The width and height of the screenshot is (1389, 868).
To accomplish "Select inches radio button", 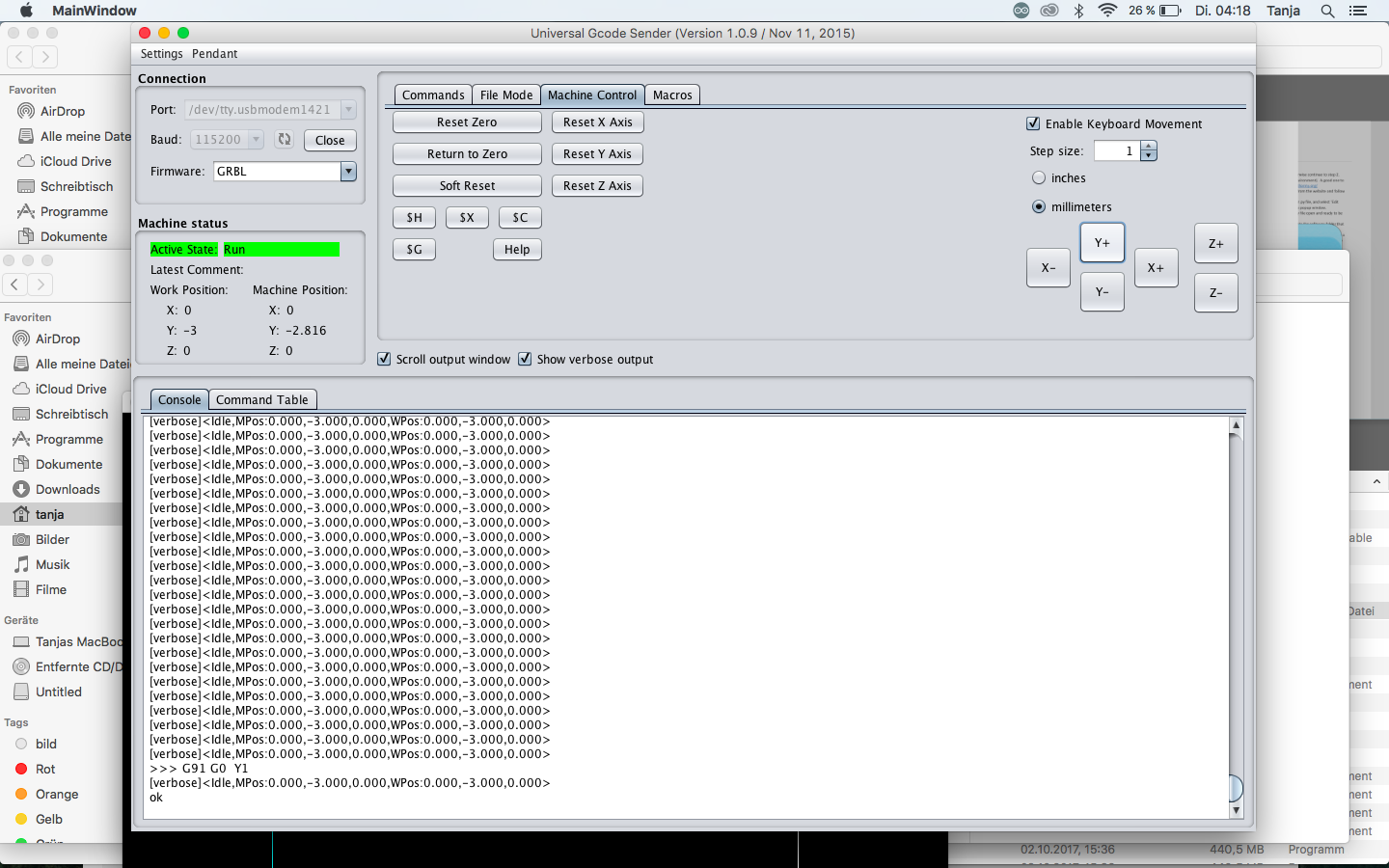I will pyautogui.click(x=1039, y=177).
